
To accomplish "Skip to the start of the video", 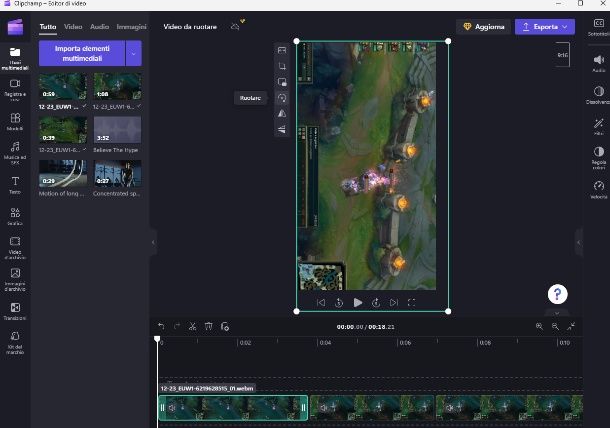I will [x=321, y=302].
